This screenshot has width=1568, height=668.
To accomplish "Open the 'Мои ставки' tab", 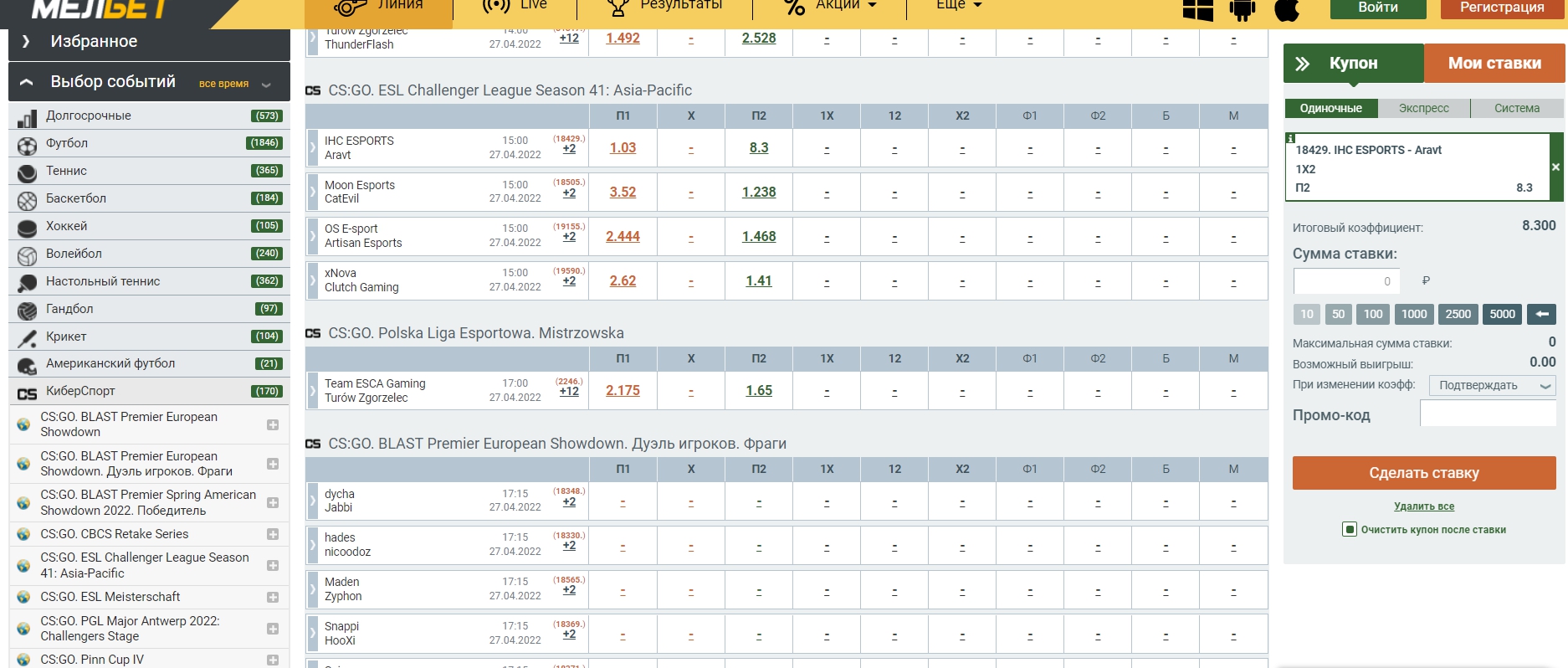I will coord(1494,64).
